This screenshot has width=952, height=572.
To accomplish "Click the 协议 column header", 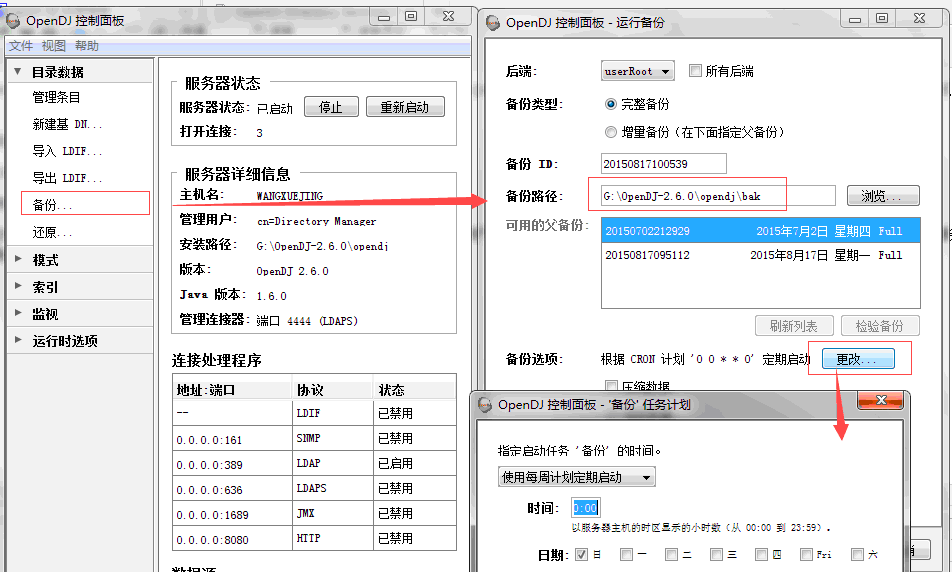I will click(333, 389).
